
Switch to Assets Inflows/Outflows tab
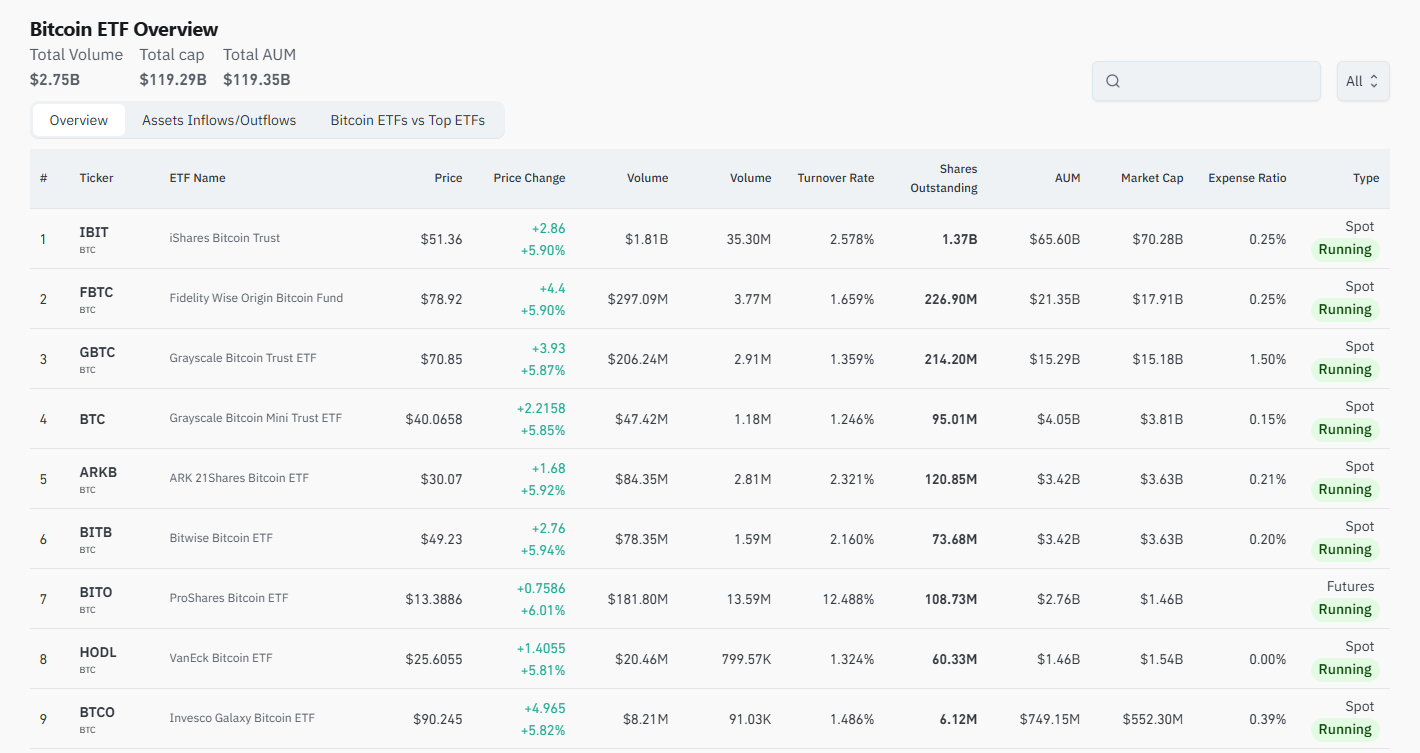coord(219,120)
